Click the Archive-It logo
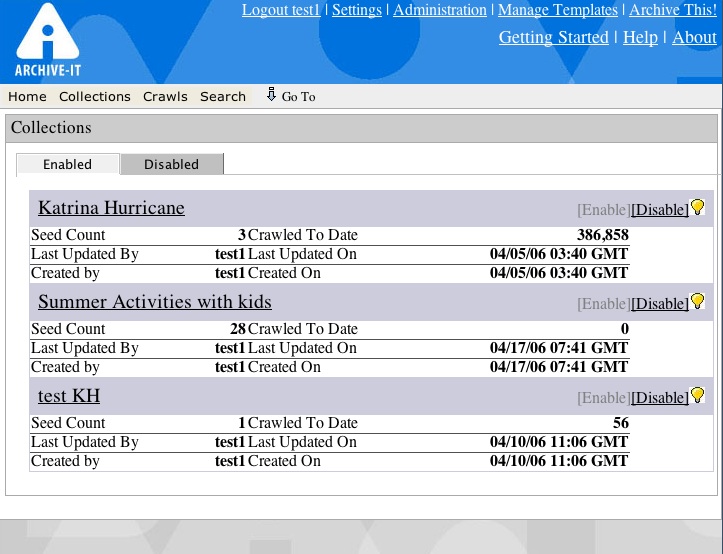Screen dimensions: 723x554 (x=46, y=40)
